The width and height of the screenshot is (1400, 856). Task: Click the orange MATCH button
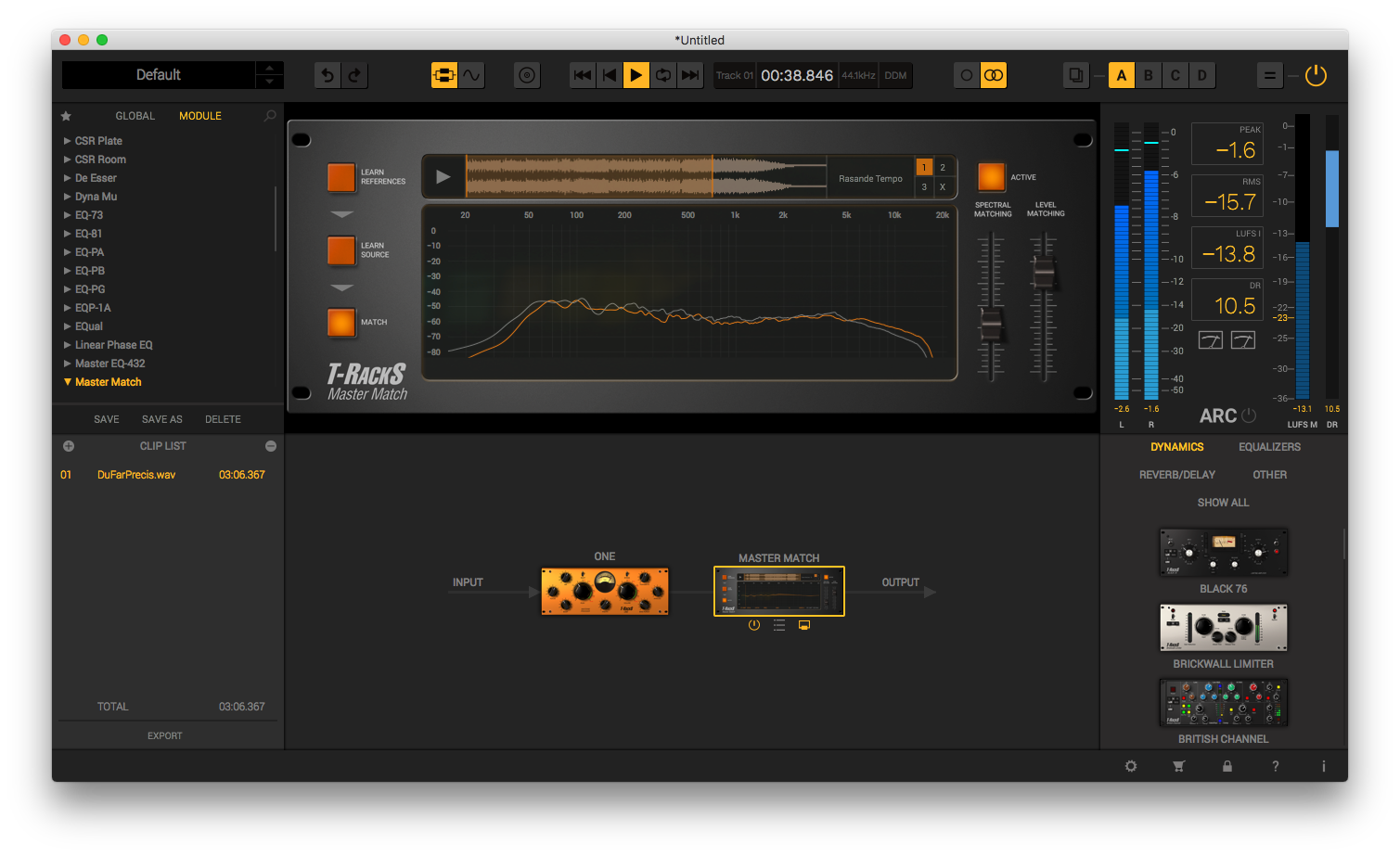click(341, 323)
